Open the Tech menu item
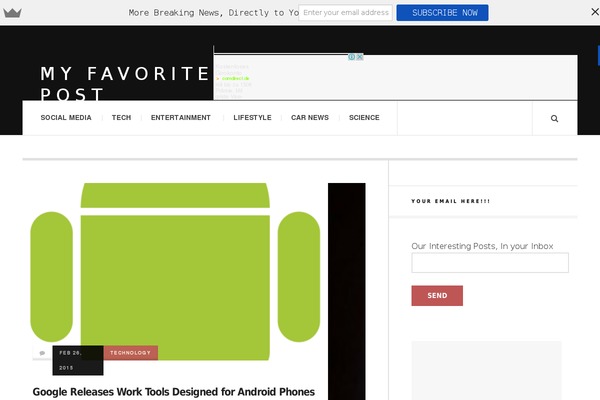Screen dimensions: 600x400 click(x=121, y=118)
